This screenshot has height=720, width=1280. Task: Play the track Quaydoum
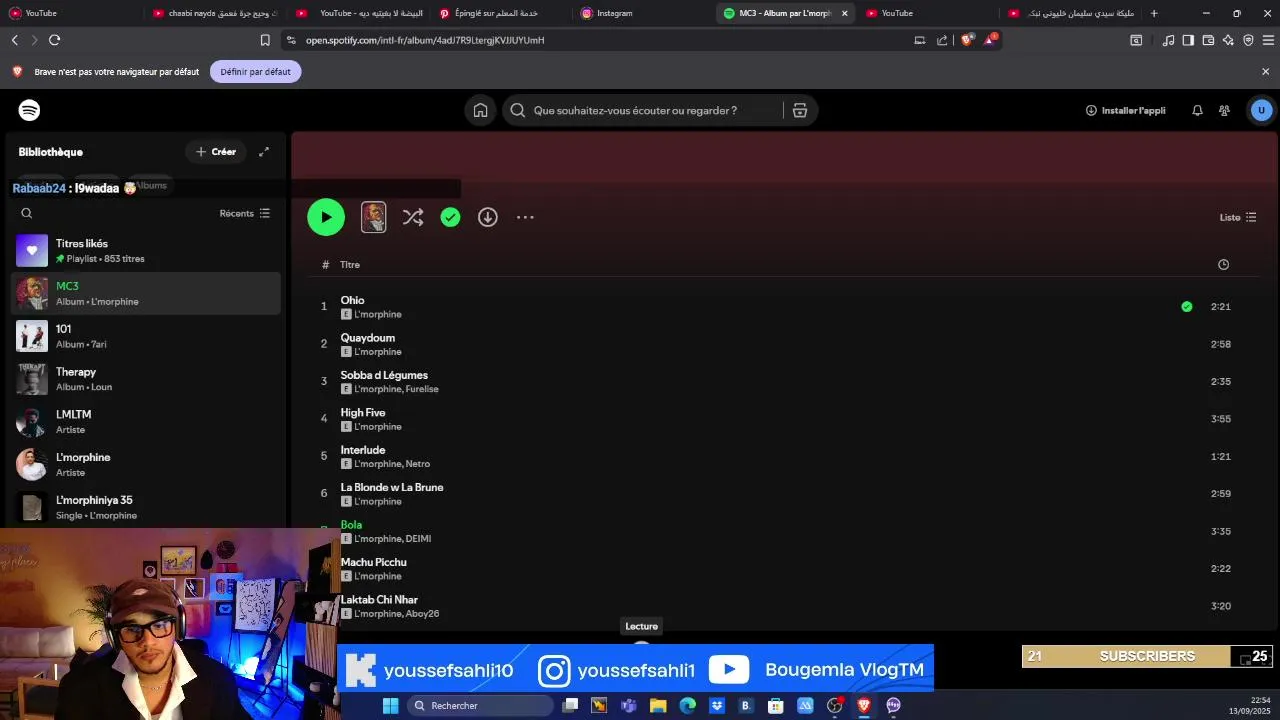point(368,338)
